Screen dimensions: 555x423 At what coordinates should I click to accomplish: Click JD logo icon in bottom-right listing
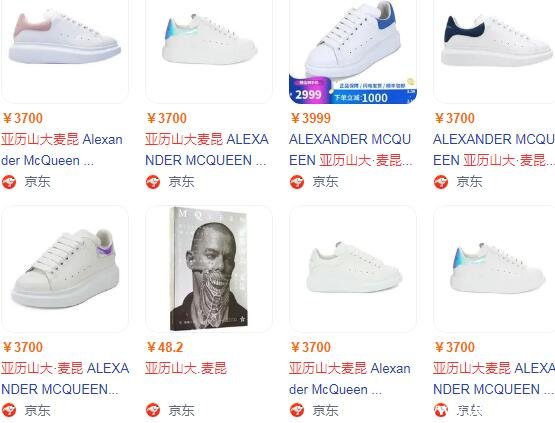click(441, 410)
